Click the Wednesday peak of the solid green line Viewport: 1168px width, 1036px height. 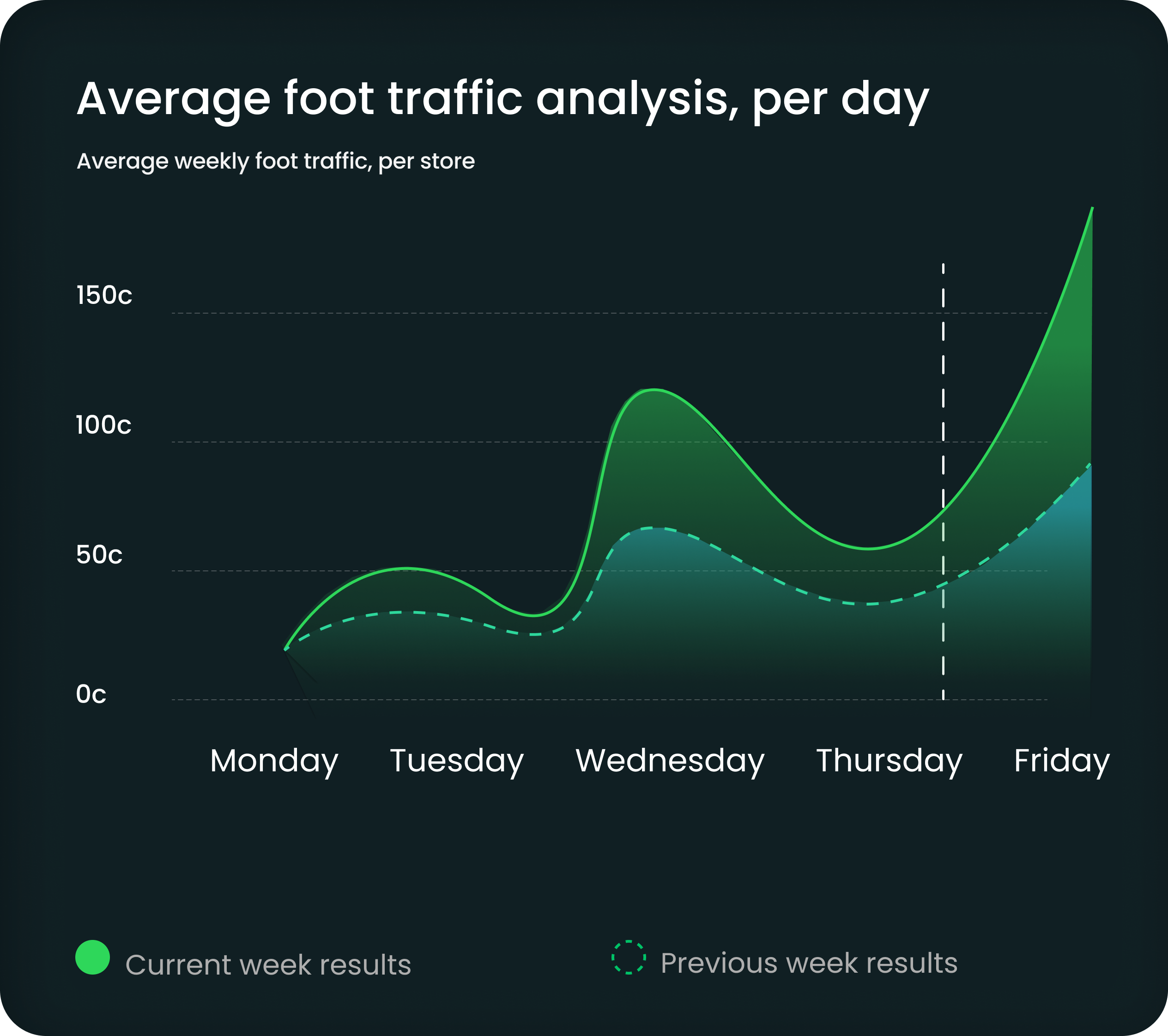[653, 390]
